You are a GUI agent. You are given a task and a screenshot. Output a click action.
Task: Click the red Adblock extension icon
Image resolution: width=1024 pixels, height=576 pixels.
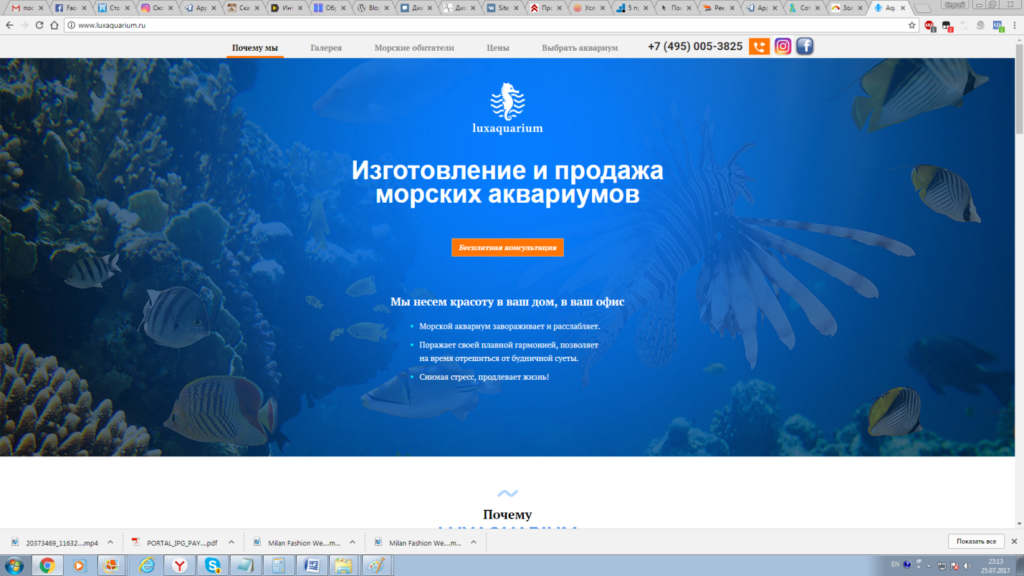[x=929, y=25]
